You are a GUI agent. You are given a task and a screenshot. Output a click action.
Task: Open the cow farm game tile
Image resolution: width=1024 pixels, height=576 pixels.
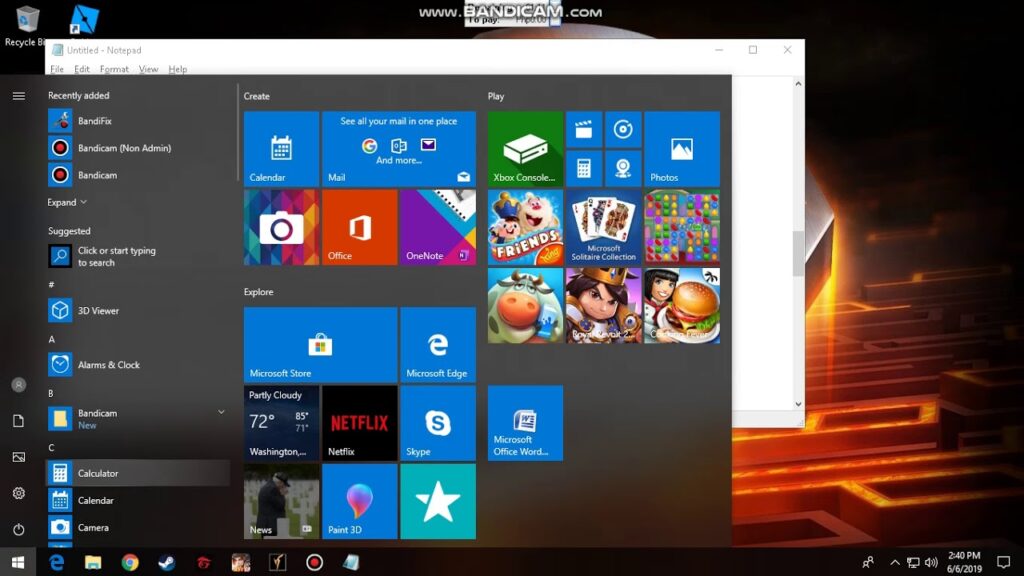pos(526,306)
